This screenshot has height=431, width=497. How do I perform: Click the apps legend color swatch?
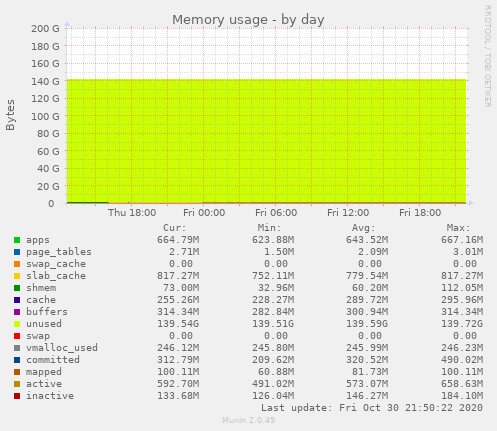point(17,240)
